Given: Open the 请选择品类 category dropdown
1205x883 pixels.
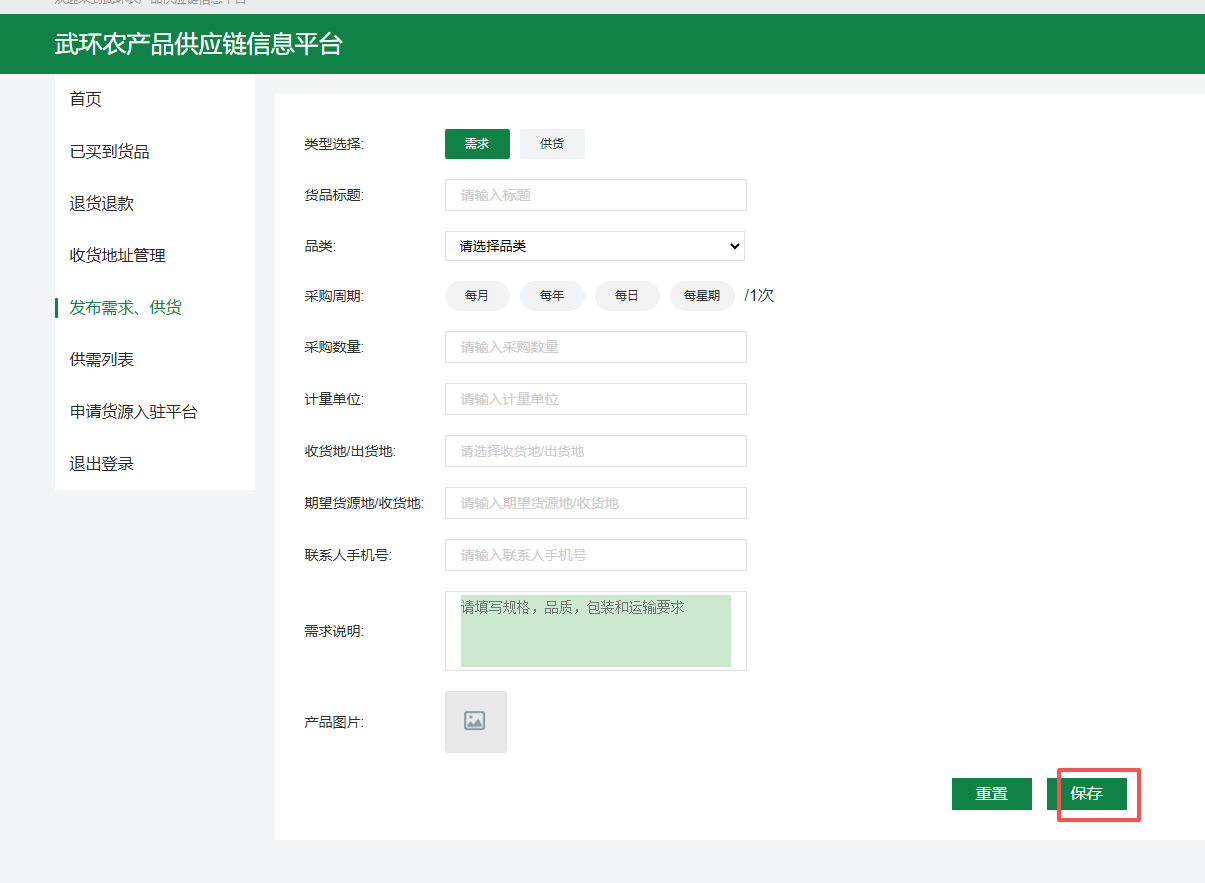Looking at the screenshot, I should tap(595, 246).
